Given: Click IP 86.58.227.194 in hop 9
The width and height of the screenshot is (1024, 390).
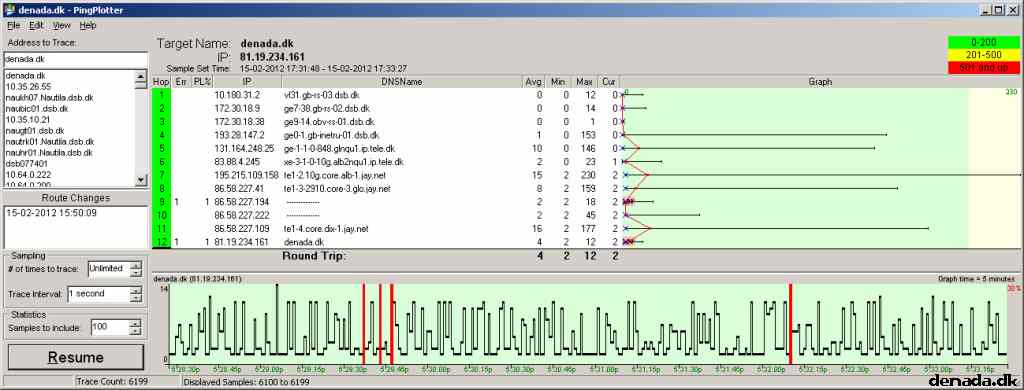Looking at the screenshot, I should 242,202.
